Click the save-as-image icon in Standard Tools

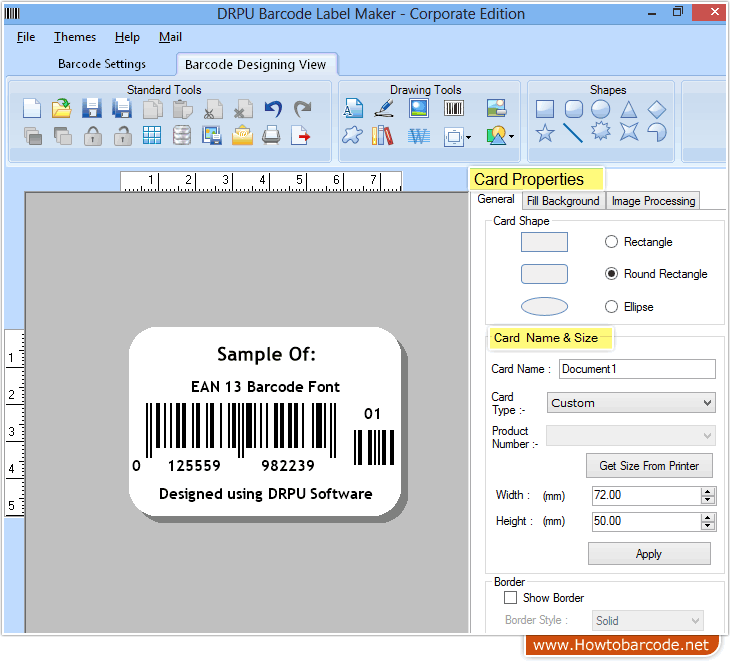(x=212, y=136)
